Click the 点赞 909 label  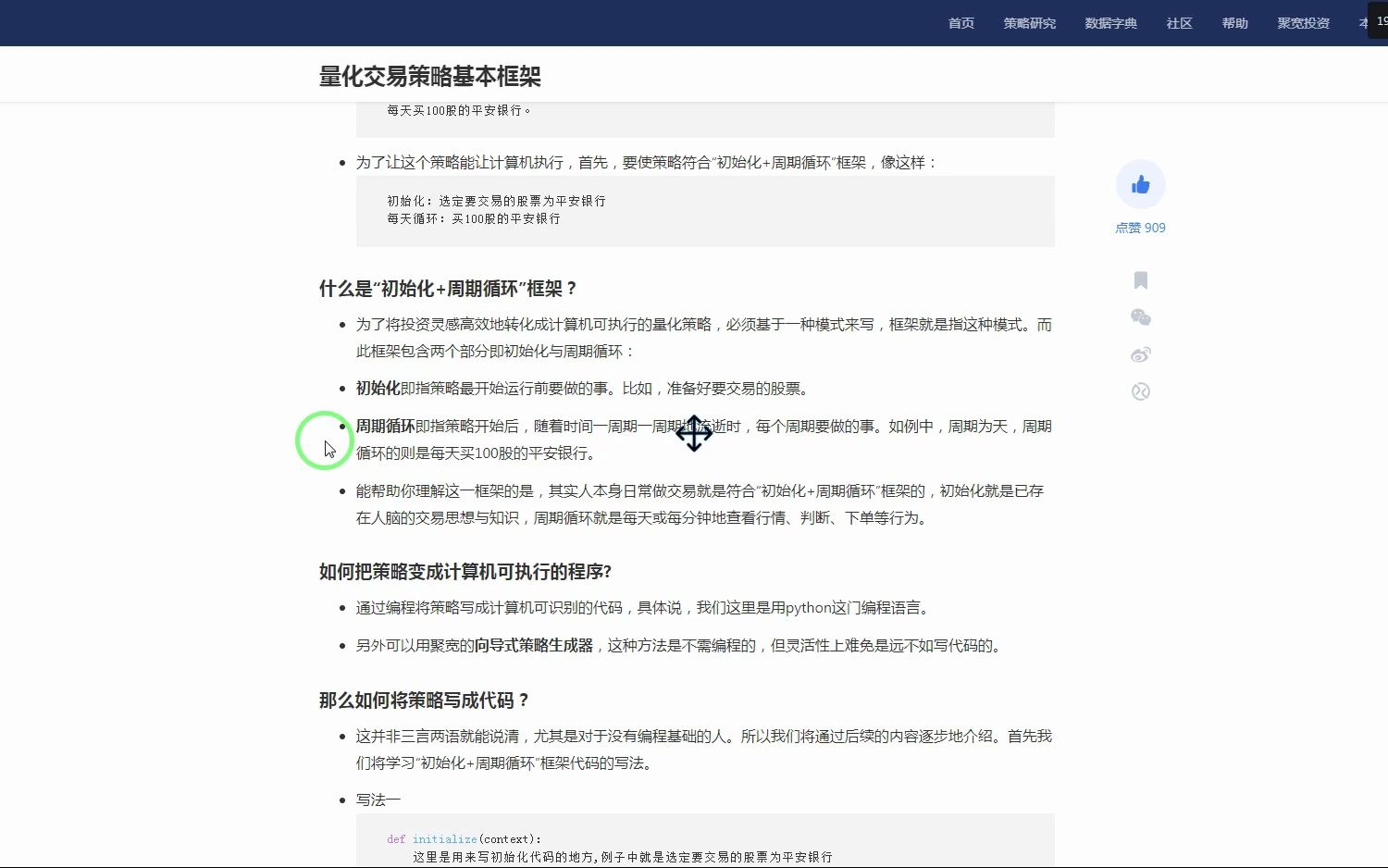[x=1140, y=228]
